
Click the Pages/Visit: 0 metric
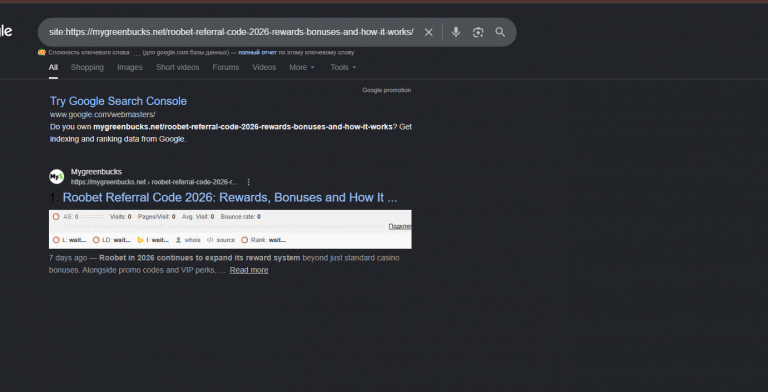point(156,217)
